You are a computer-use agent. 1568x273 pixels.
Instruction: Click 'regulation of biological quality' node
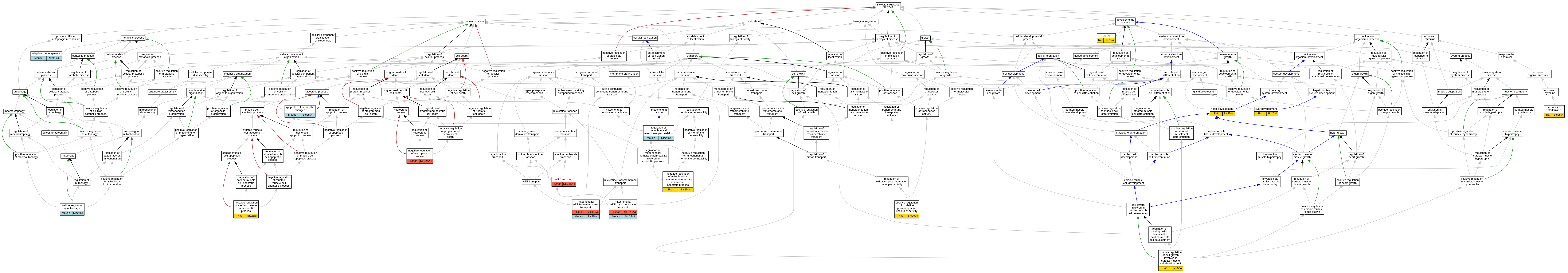[x=740, y=38]
